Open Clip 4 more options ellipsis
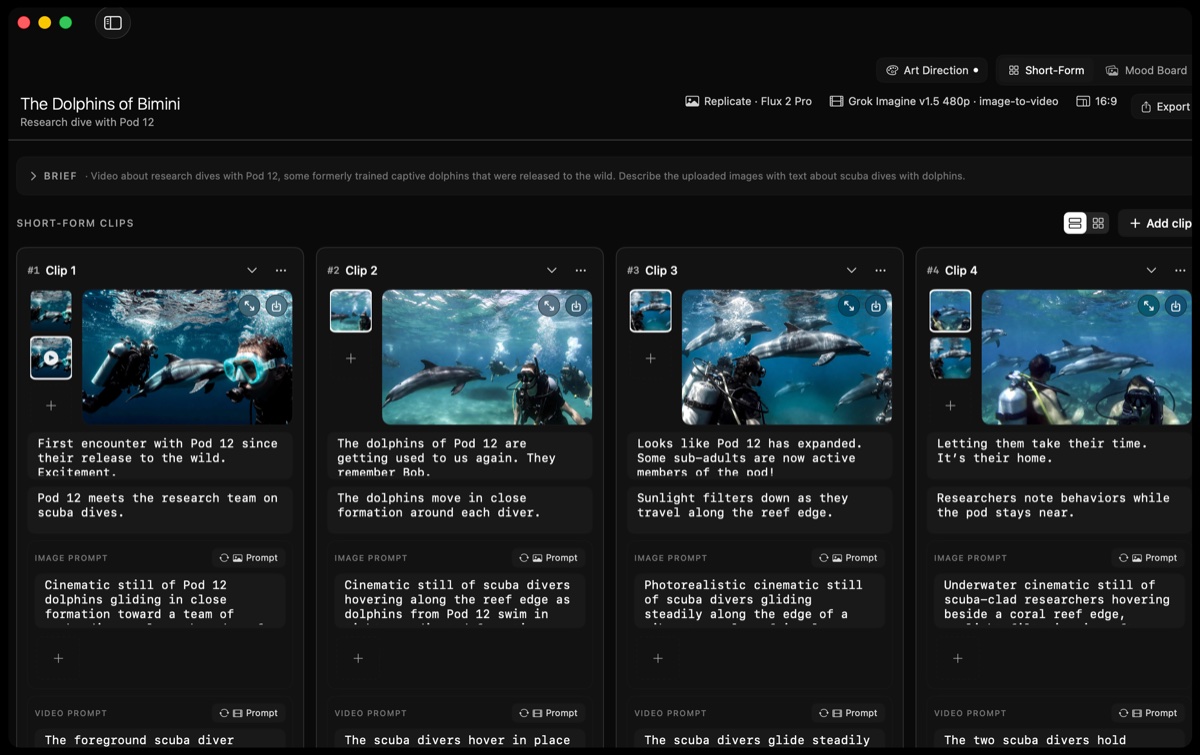The width and height of the screenshot is (1200, 755). 1181,271
